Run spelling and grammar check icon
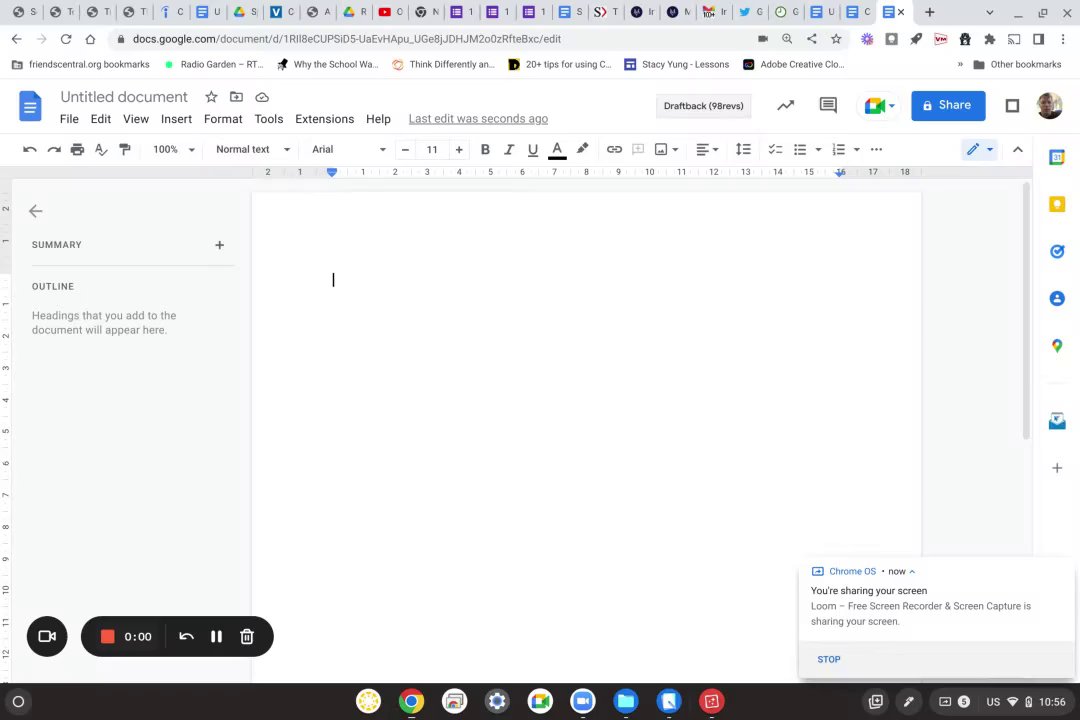1080x720 pixels. [x=101, y=150]
